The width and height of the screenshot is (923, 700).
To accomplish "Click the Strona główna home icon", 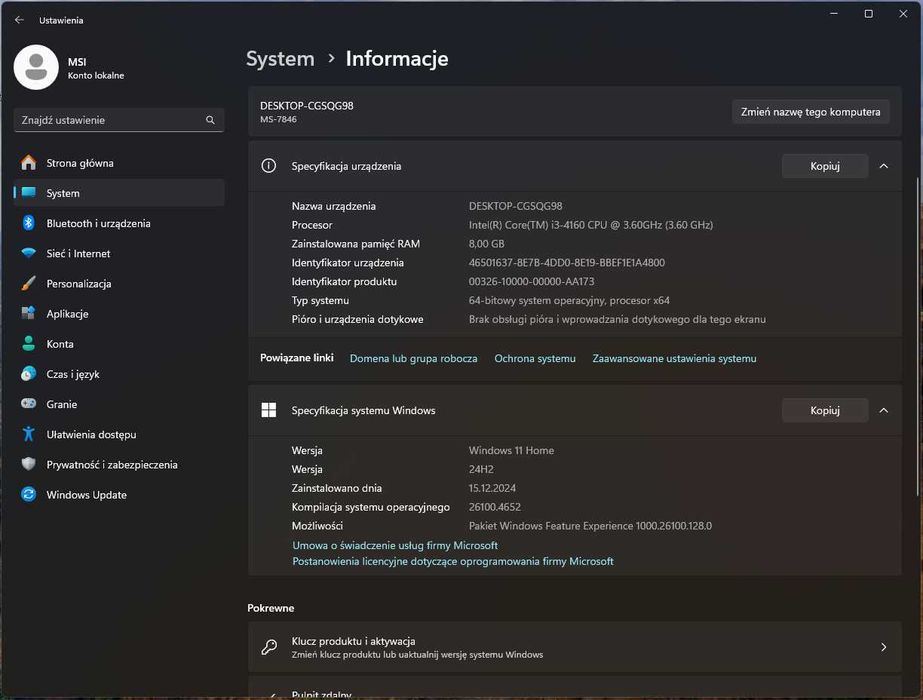I will 28,162.
